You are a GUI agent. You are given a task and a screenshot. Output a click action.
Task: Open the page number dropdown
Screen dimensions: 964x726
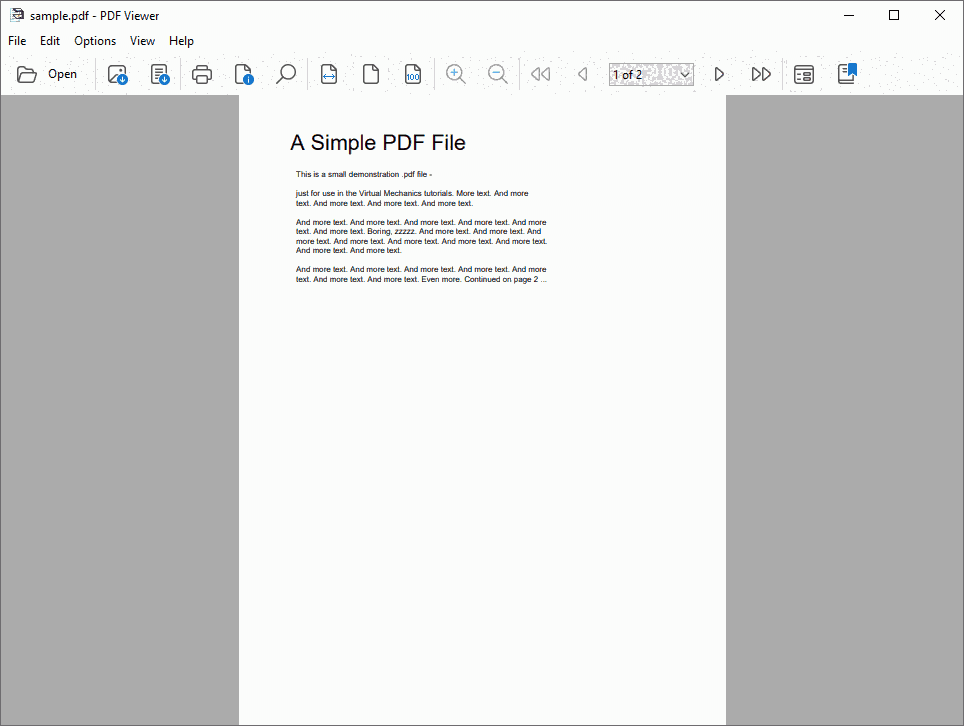click(x=685, y=73)
